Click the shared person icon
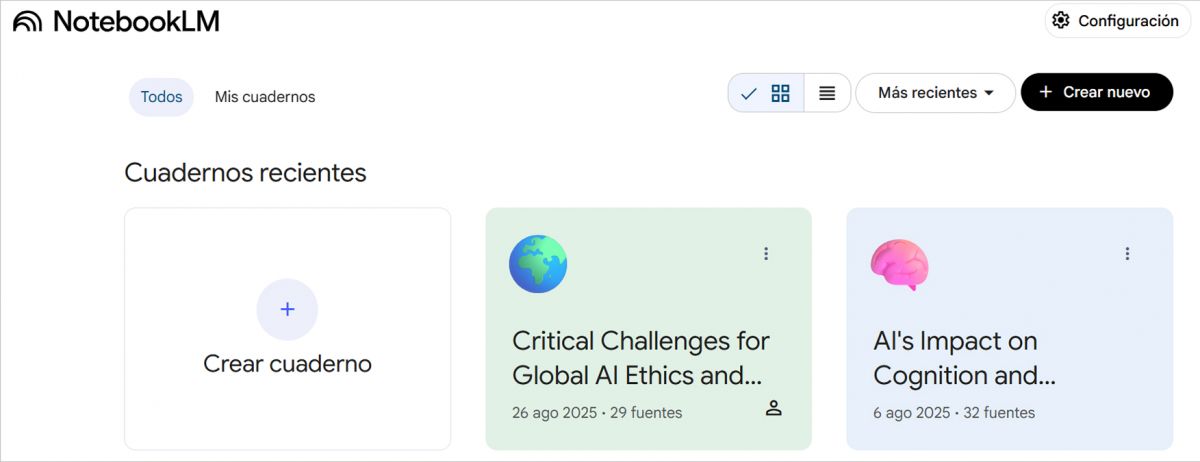 click(773, 408)
